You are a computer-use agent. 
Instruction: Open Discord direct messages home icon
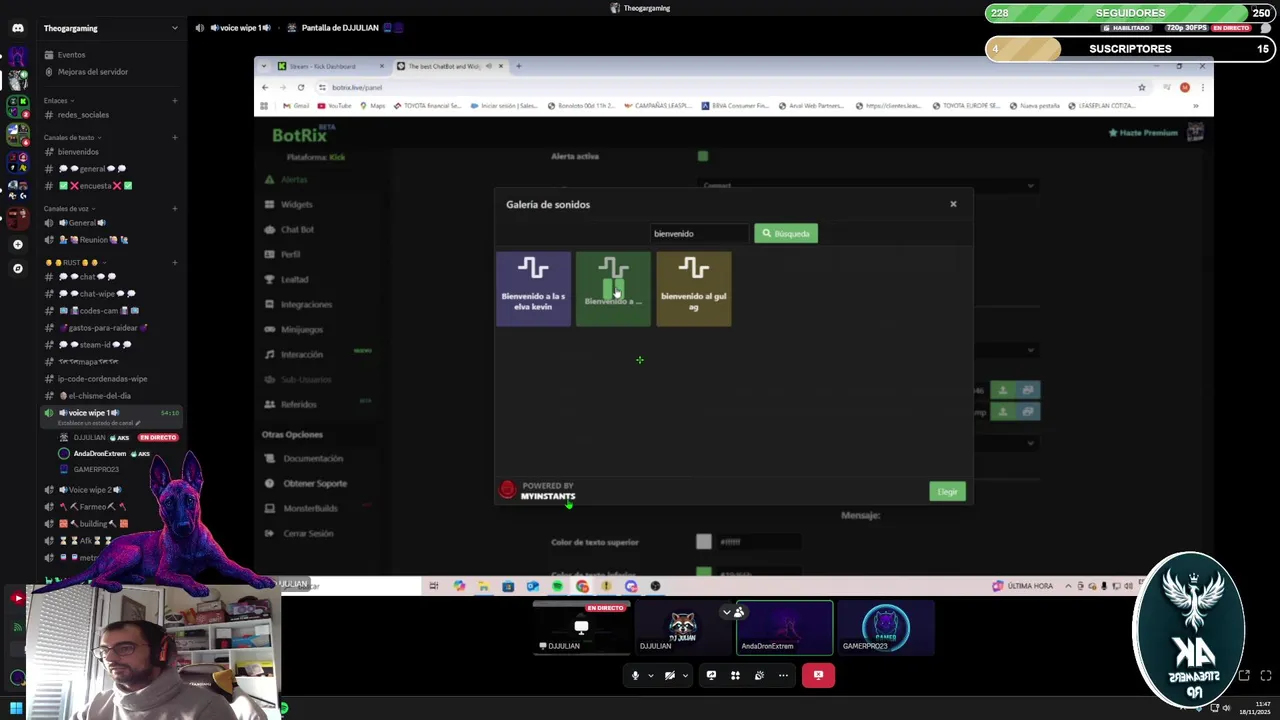click(17, 28)
